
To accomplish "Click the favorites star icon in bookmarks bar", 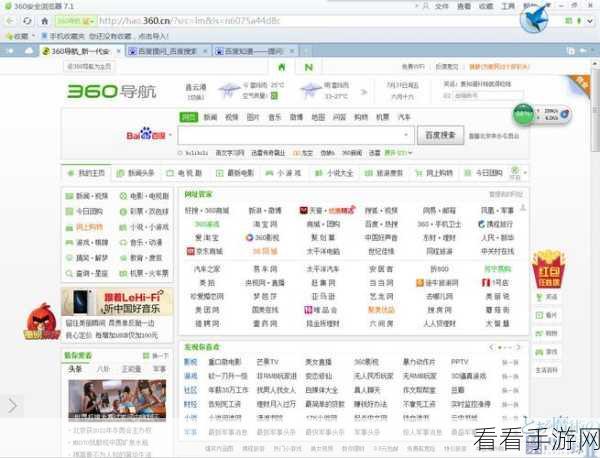I will click(x=10, y=36).
